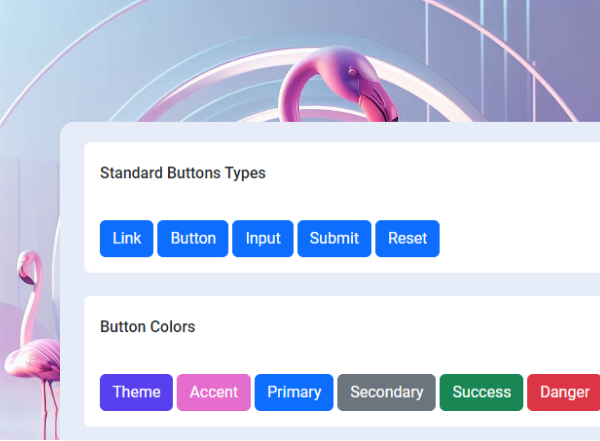Select the pink Accent button
600x441 pixels.
click(214, 392)
